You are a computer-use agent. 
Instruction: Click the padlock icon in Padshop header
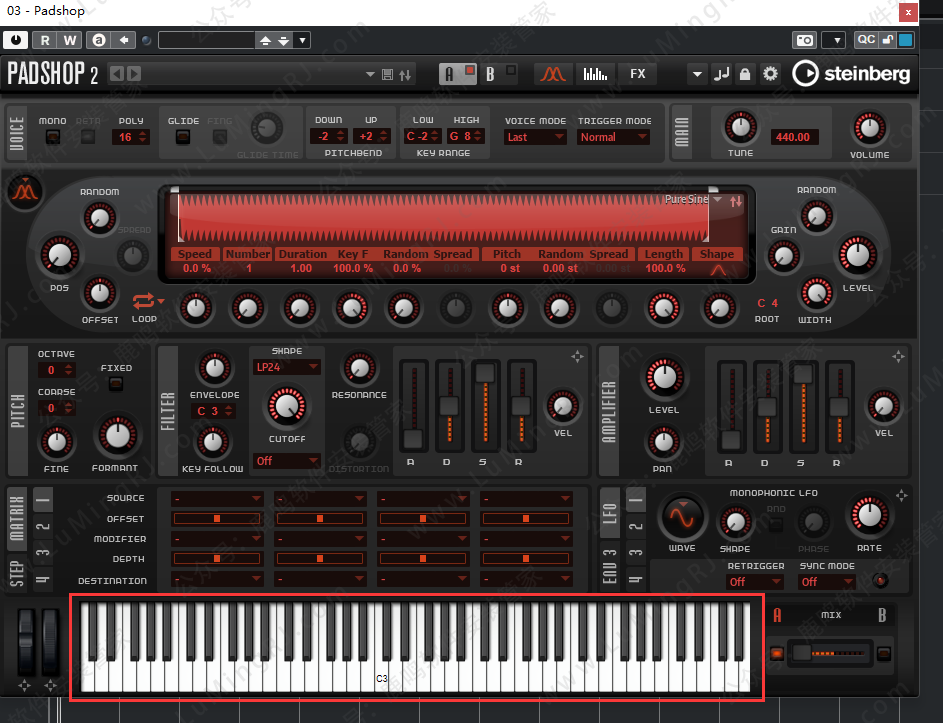coord(745,74)
